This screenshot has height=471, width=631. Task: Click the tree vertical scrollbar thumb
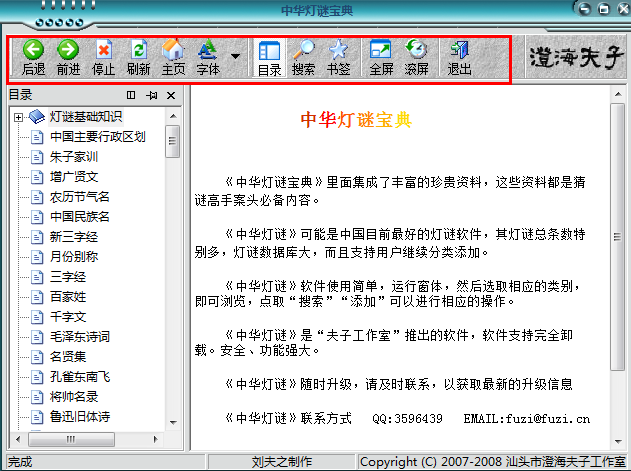point(173,141)
